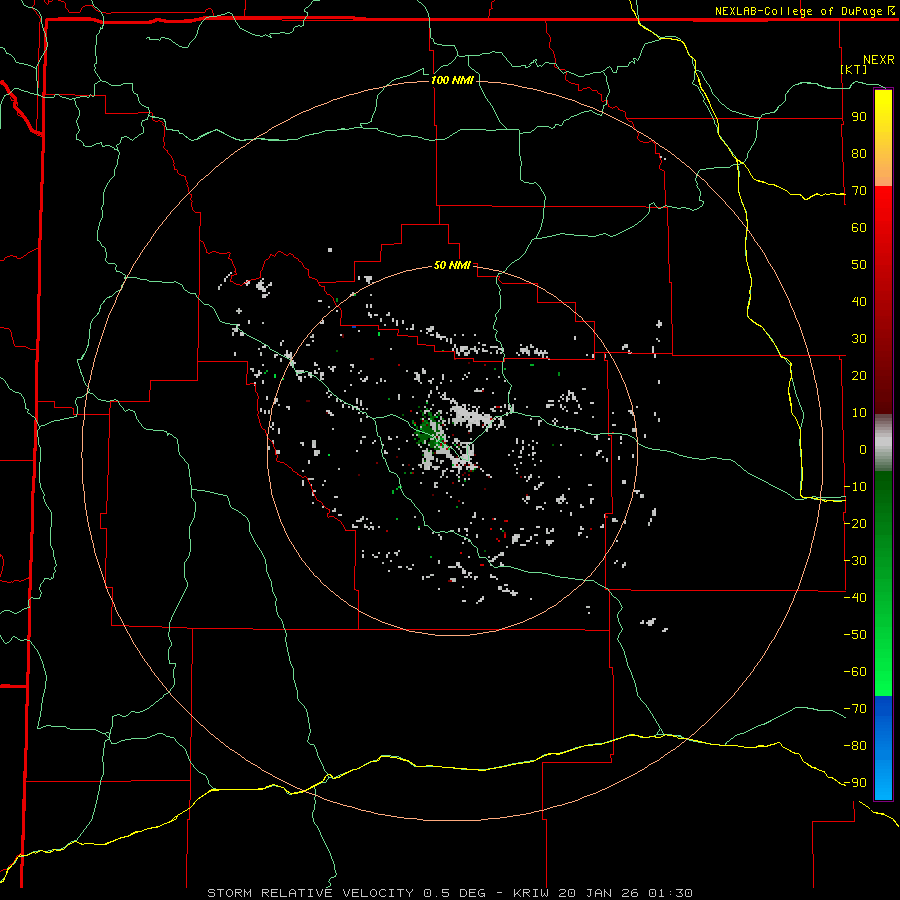This screenshot has height=900, width=900.
Task: Click the -10 value on velocity scale
Action: [855, 487]
